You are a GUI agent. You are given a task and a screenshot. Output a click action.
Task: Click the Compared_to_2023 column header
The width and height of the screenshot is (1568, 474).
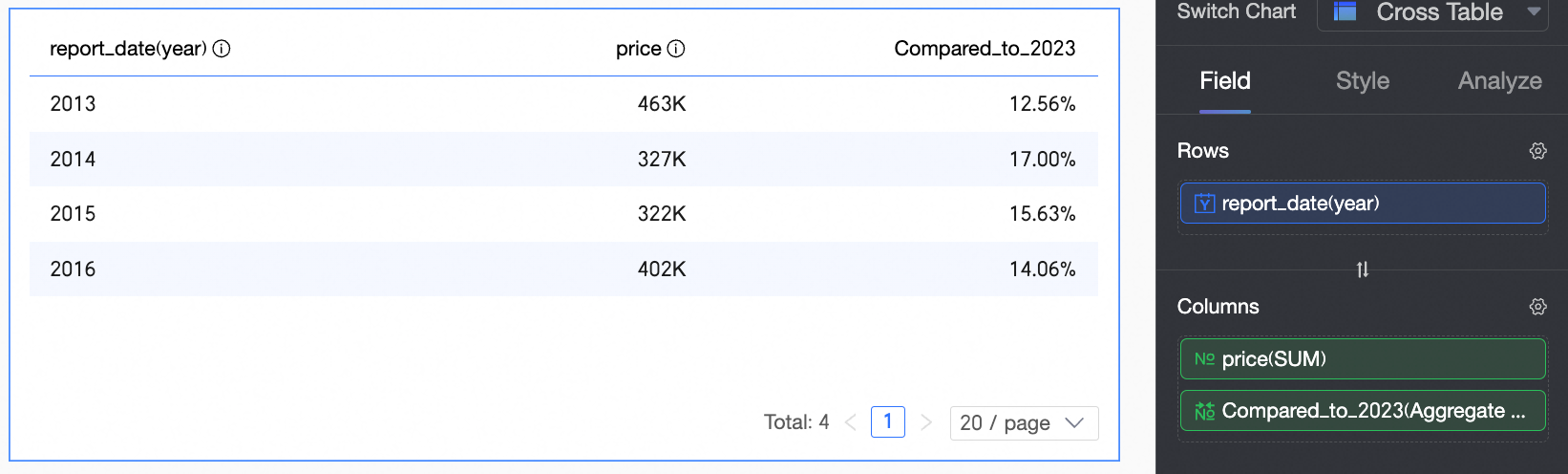pos(985,49)
